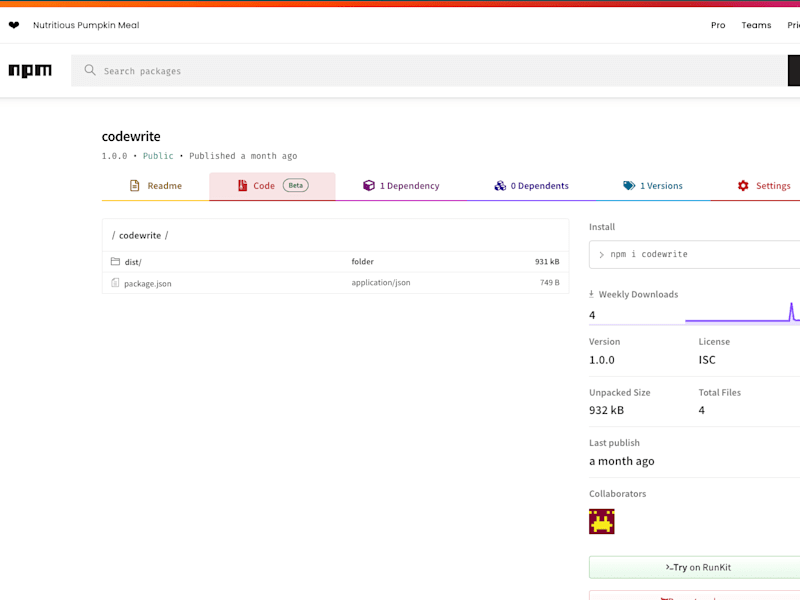Image resolution: width=800 pixels, height=600 pixels.
Task: Open the Teams link in header
Action: [756, 25]
